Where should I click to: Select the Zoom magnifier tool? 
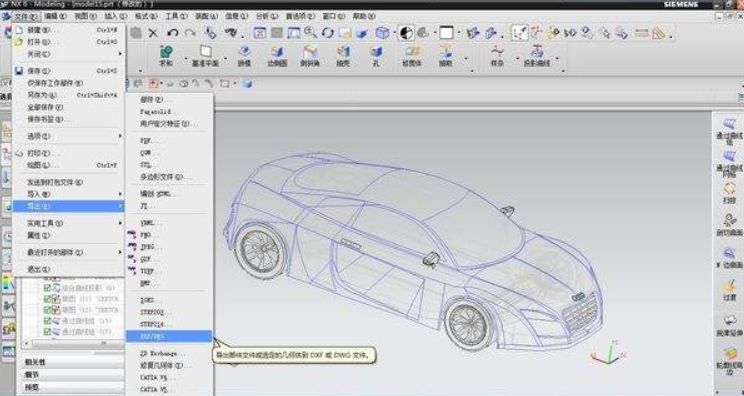(310, 33)
